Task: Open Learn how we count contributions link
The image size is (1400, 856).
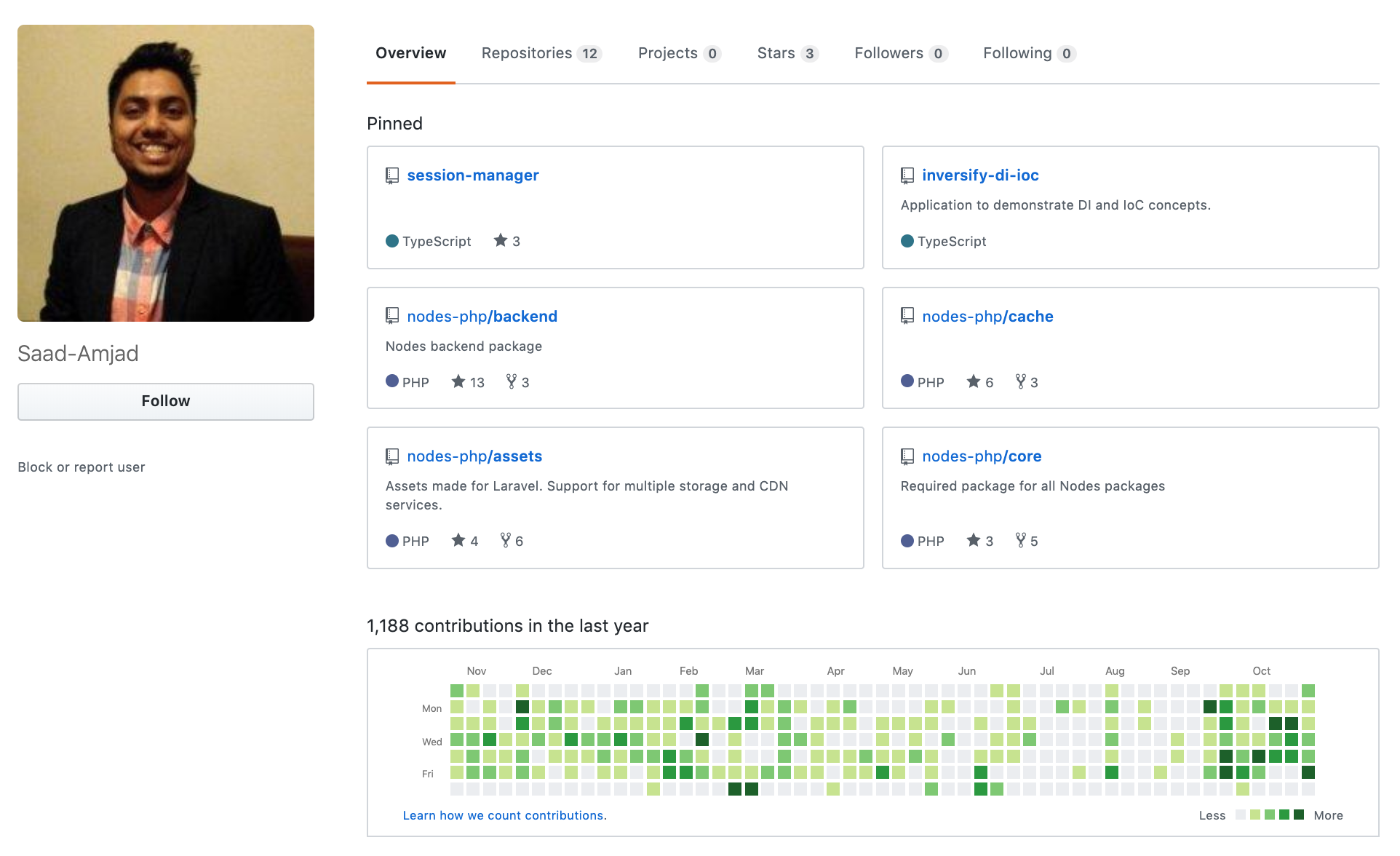Action: [504, 815]
